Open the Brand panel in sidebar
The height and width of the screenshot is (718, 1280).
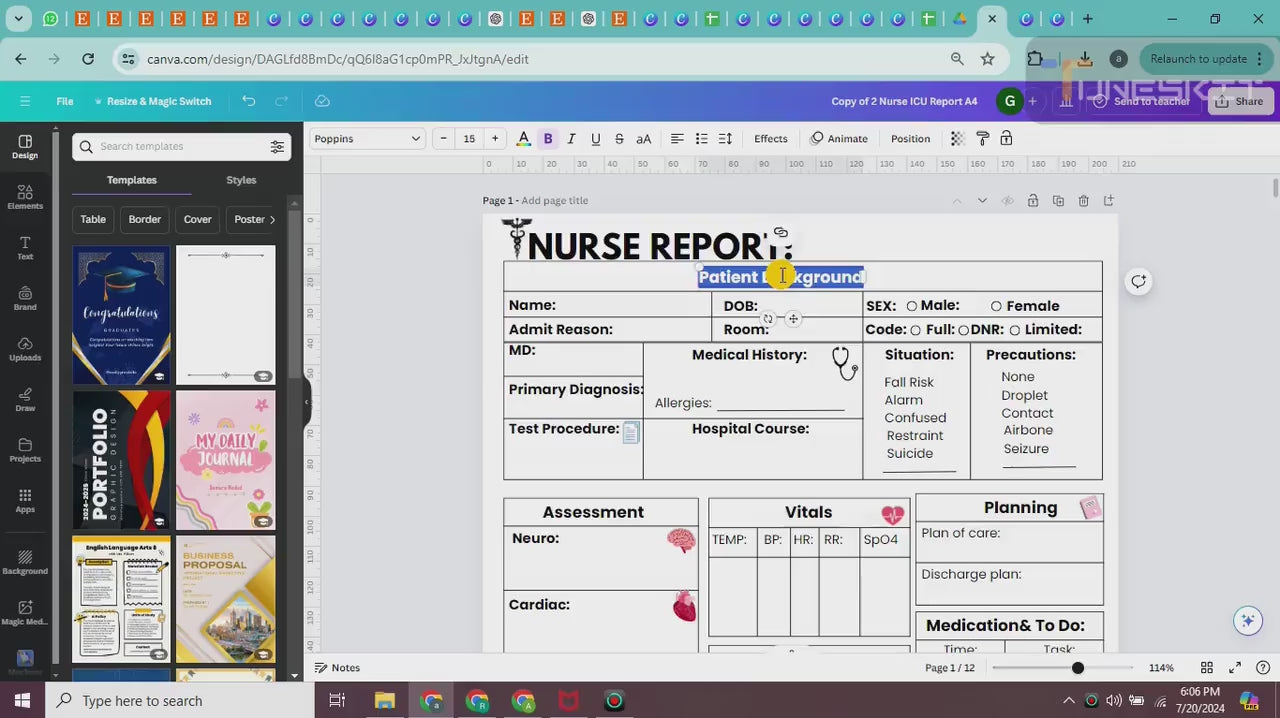coord(25,298)
